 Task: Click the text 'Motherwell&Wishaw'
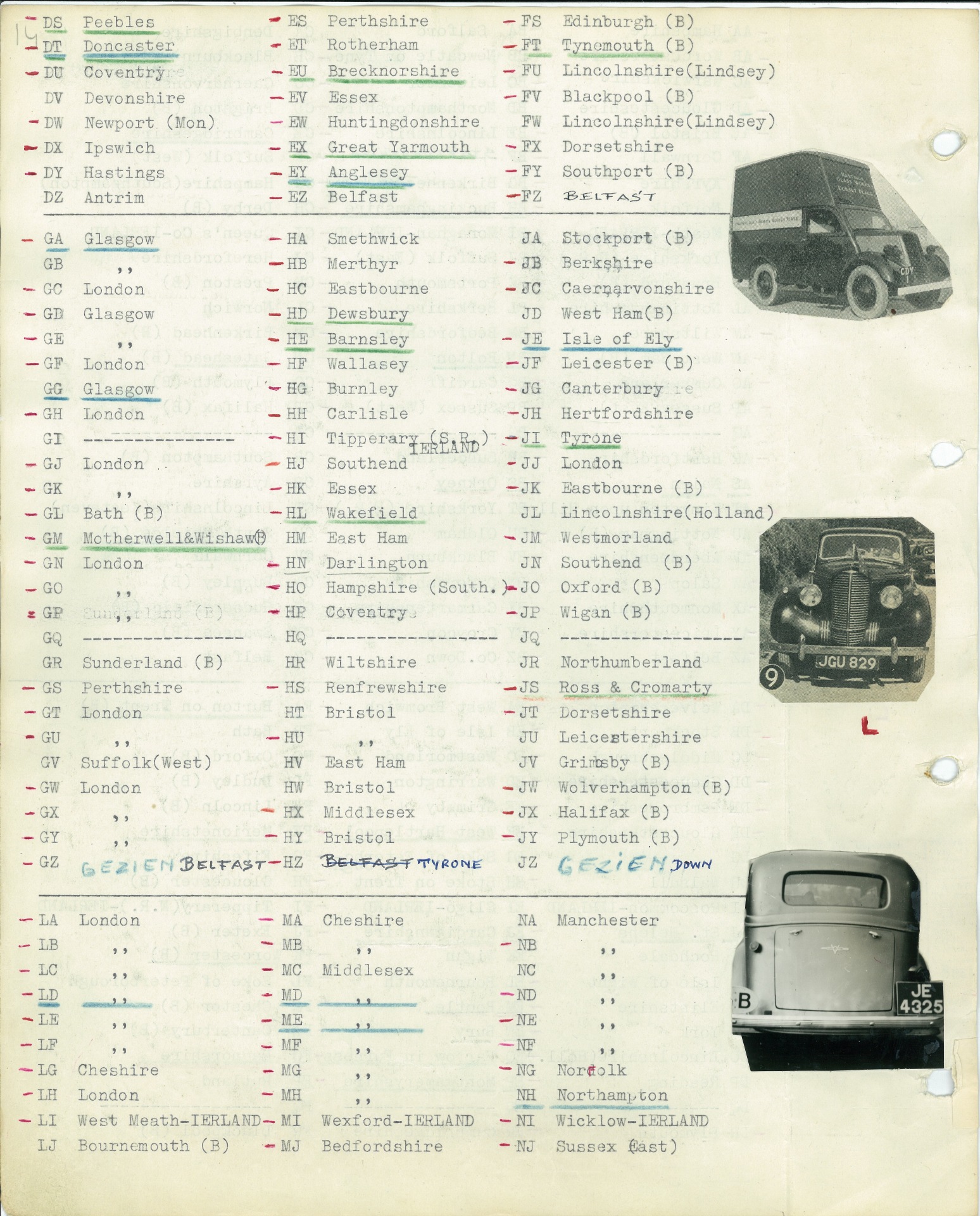pos(168,538)
